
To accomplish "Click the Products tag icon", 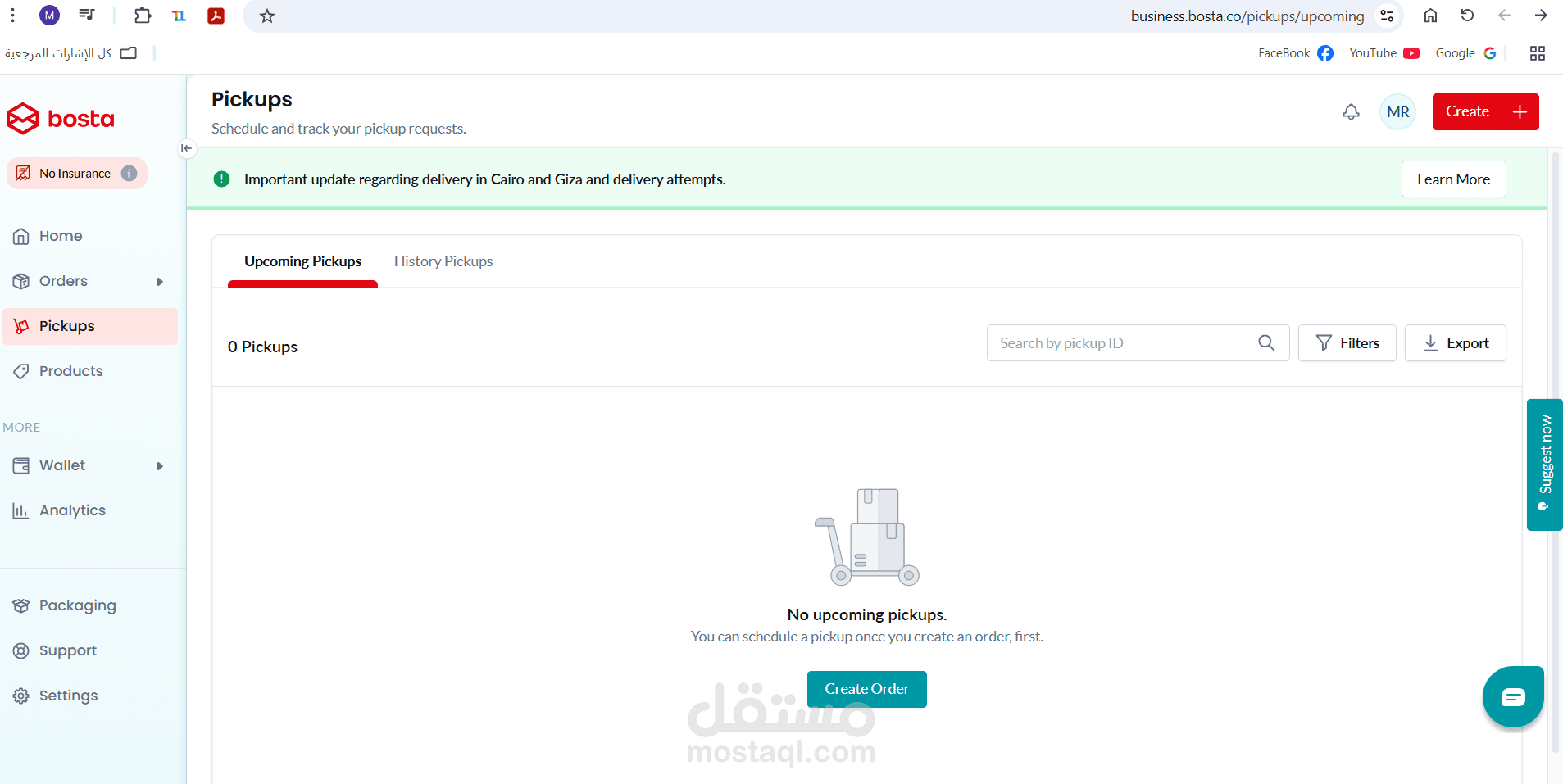I will click(x=21, y=372).
